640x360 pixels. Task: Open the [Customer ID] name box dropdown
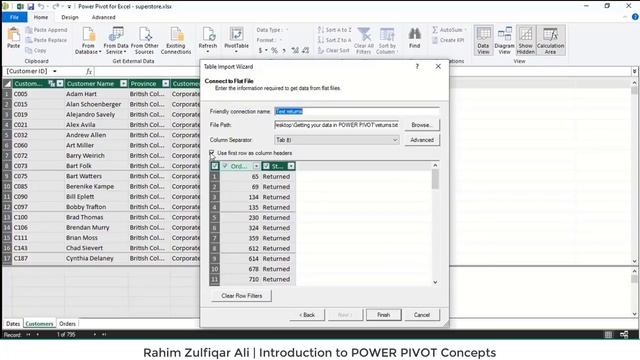point(55,71)
